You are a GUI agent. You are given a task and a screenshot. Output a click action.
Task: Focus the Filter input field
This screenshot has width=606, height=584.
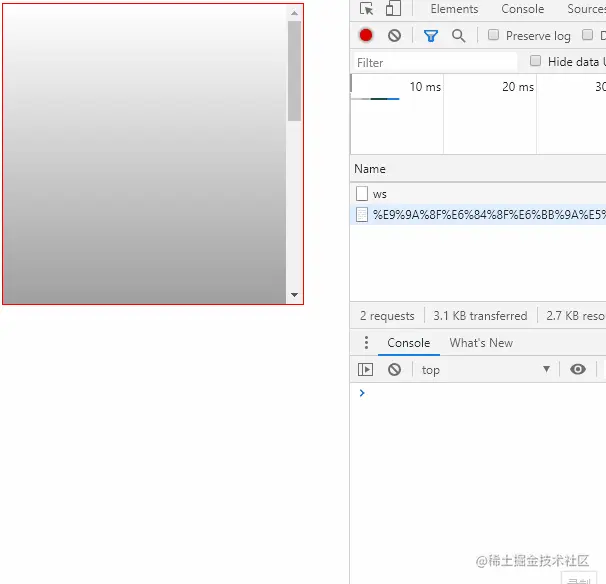tap(436, 62)
